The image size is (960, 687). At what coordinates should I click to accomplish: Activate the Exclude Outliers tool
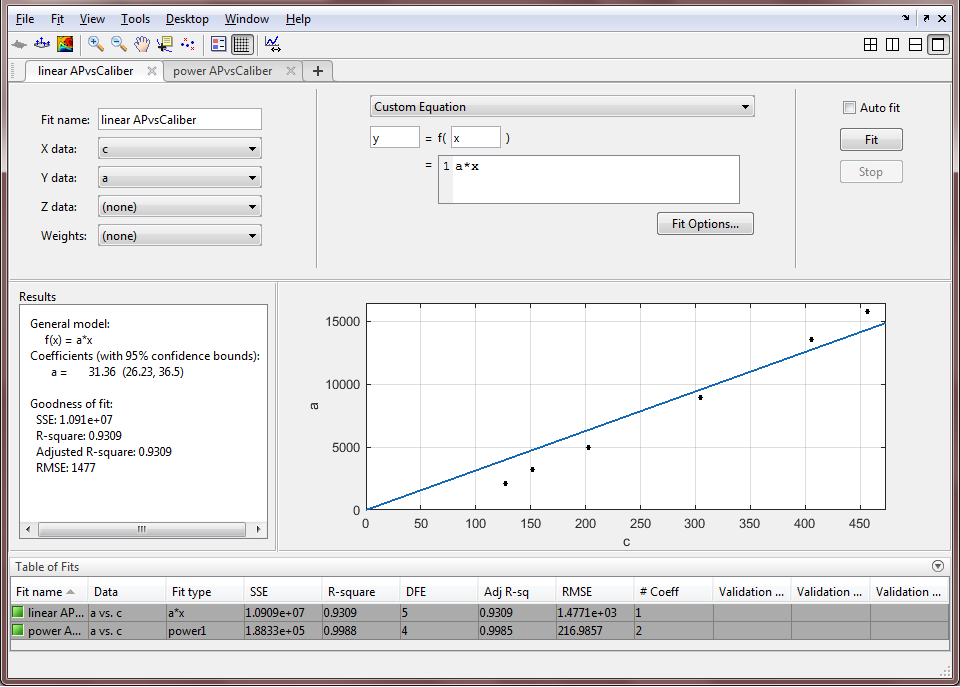187,44
